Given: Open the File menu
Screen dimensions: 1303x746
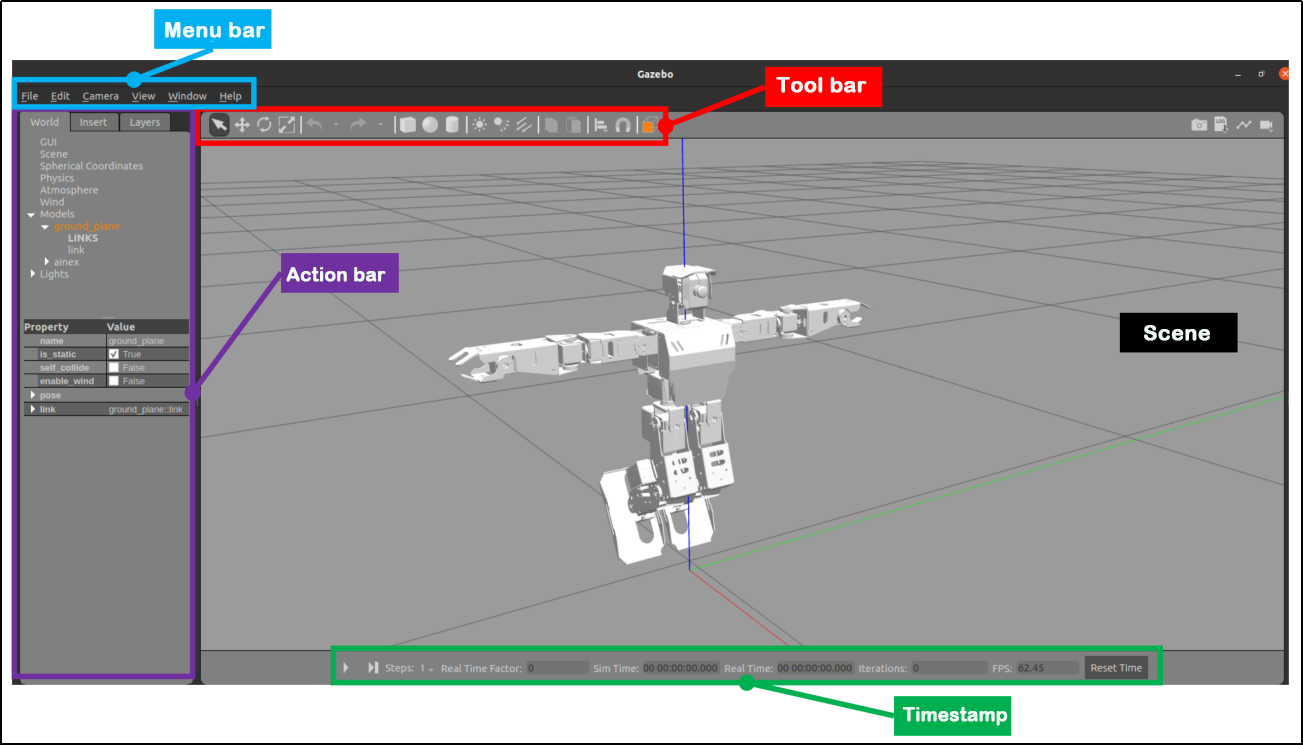Looking at the screenshot, I should (29, 96).
